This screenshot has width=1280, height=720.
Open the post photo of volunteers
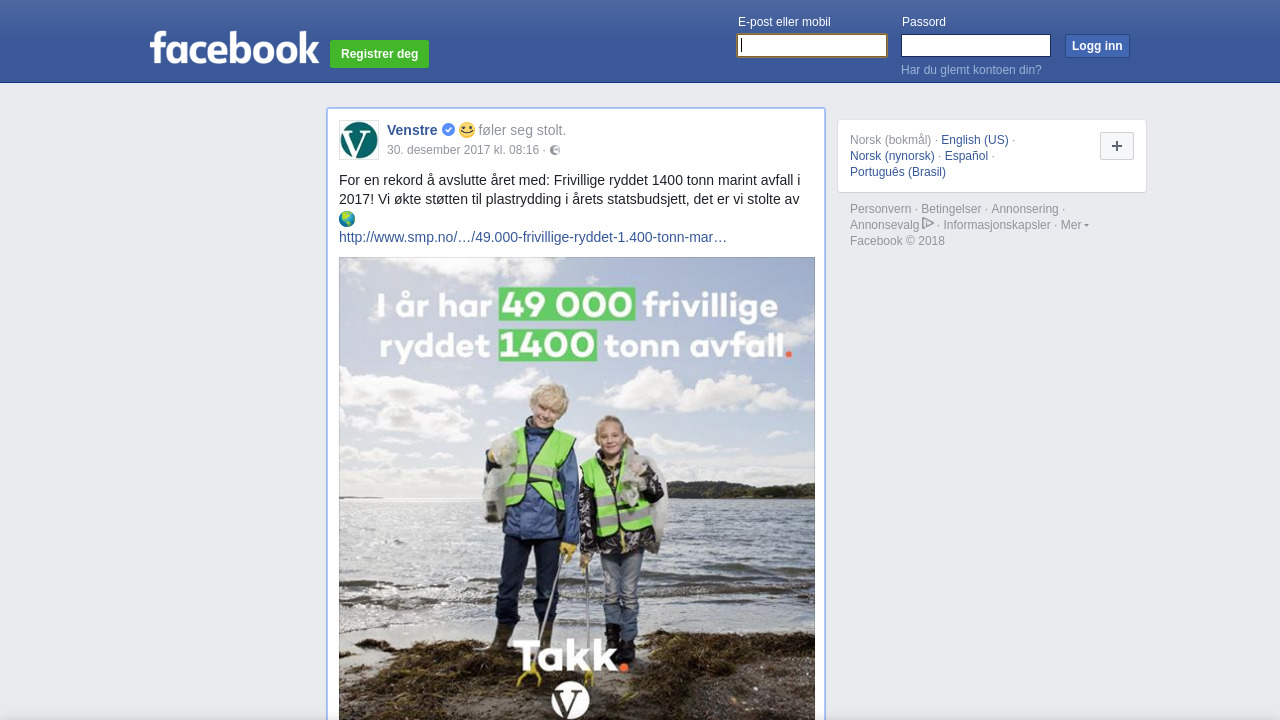coord(577,488)
